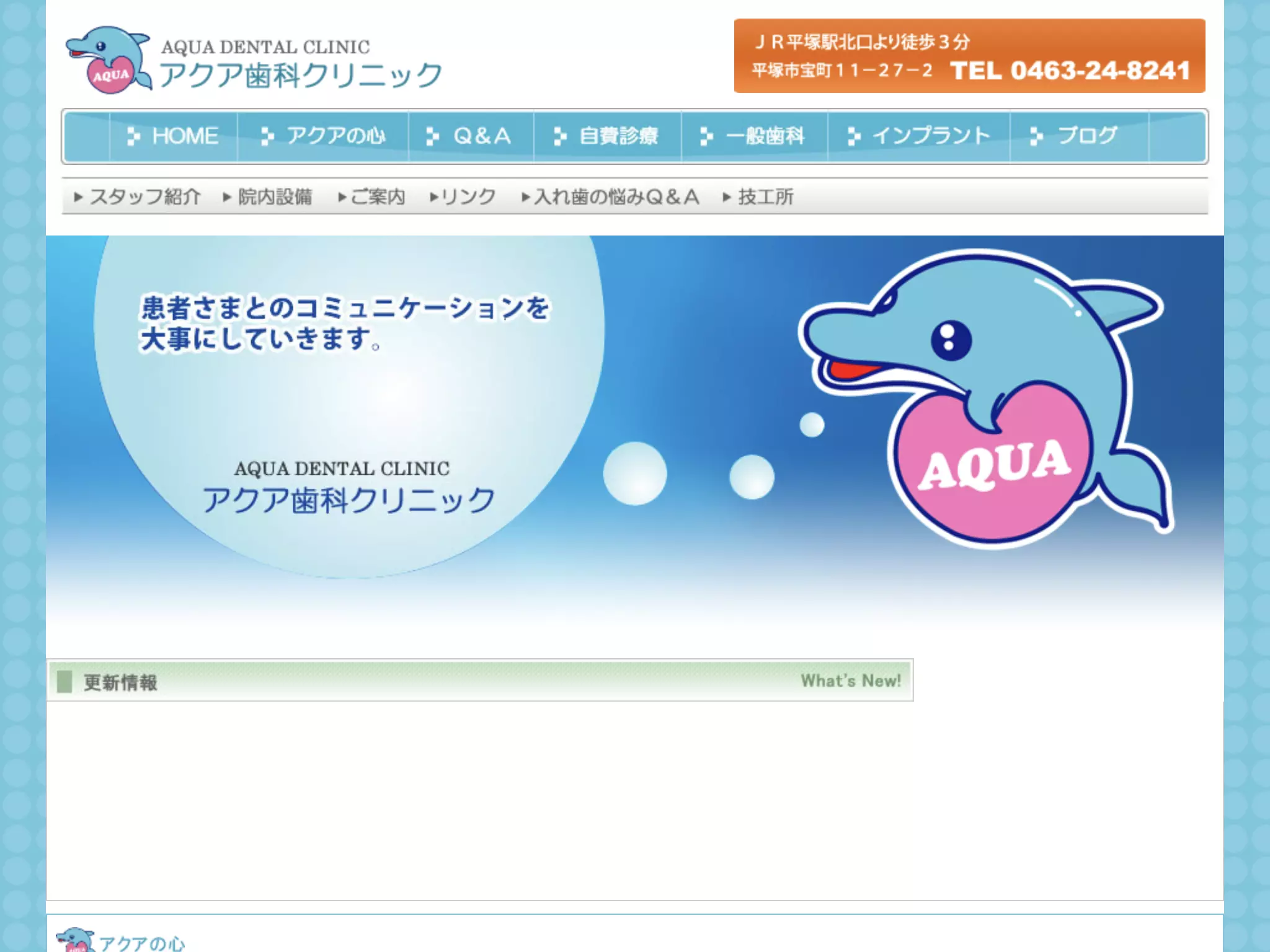Image resolution: width=1270 pixels, height=952 pixels.
Task: Open the 技工所 link
Action: (758, 197)
